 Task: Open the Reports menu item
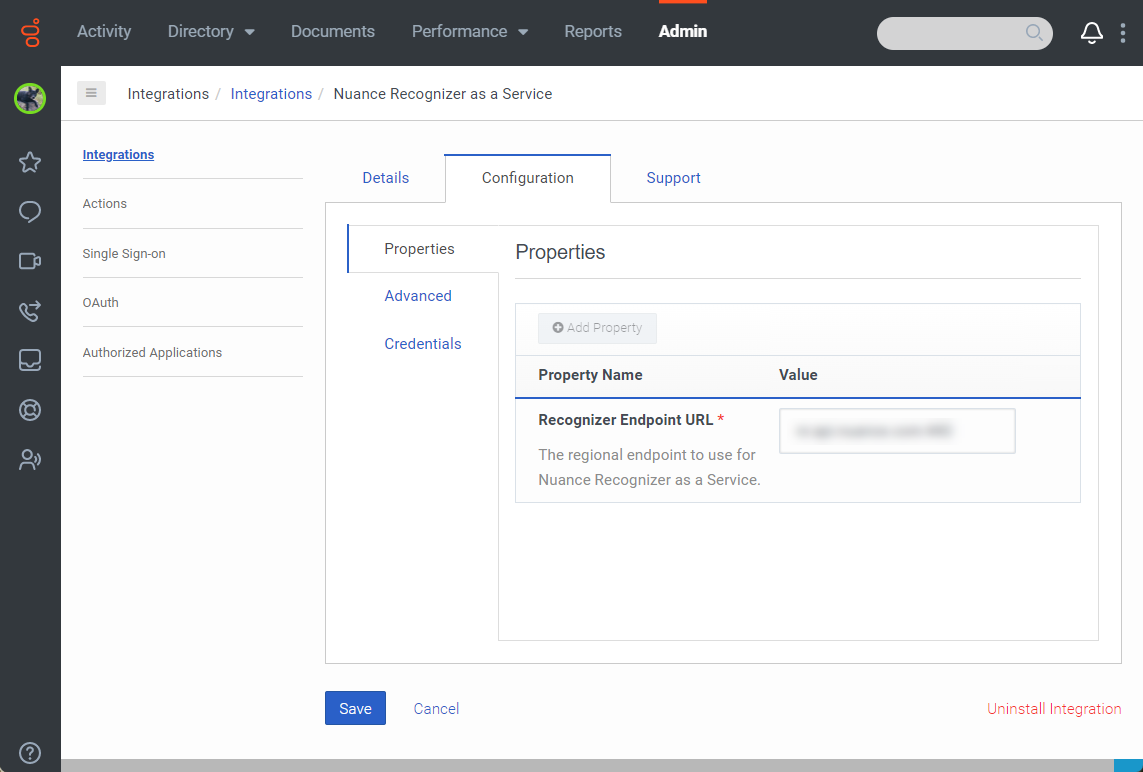coord(593,31)
